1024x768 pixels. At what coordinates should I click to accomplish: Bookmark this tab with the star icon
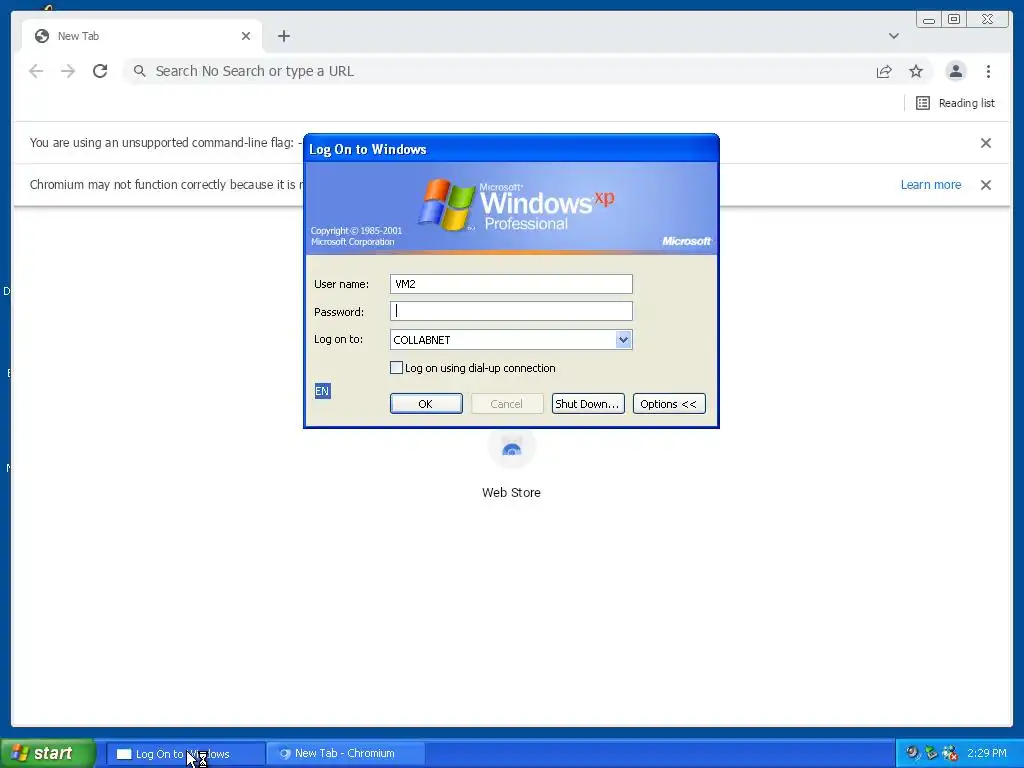pos(916,71)
